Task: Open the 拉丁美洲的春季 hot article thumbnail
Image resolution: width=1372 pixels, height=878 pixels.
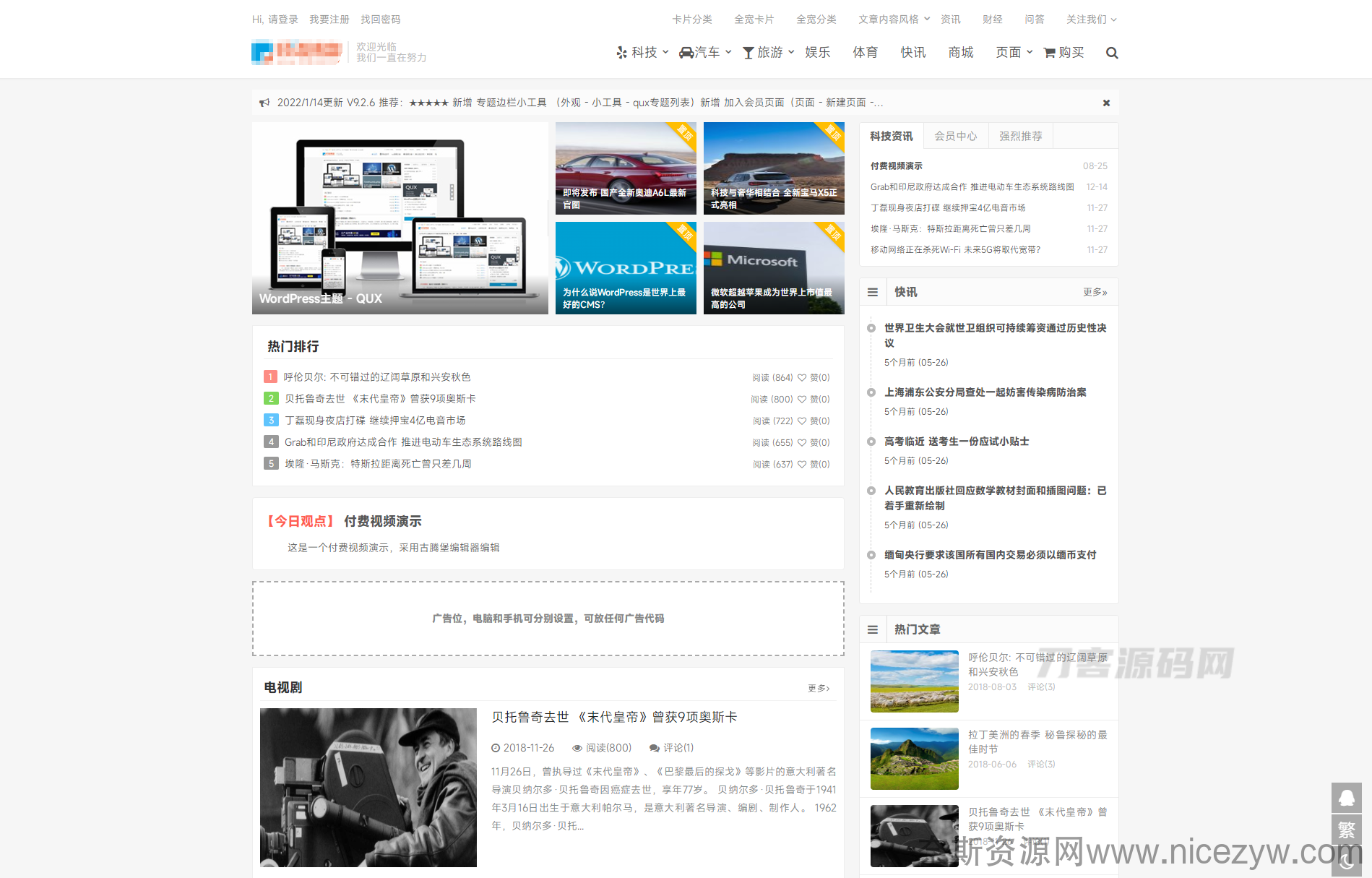Action: tap(915, 759)
